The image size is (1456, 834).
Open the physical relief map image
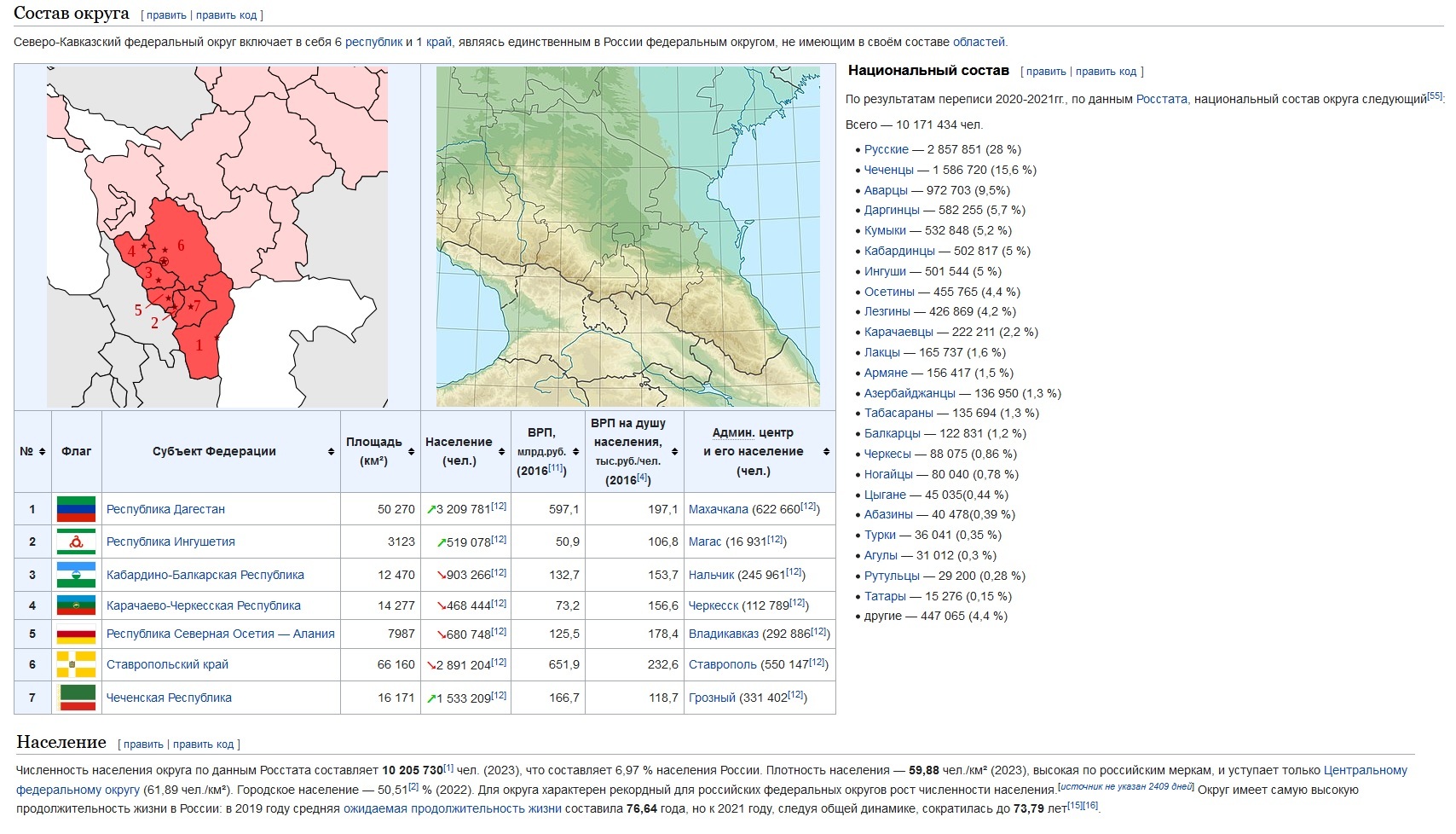tap(628, 236)
